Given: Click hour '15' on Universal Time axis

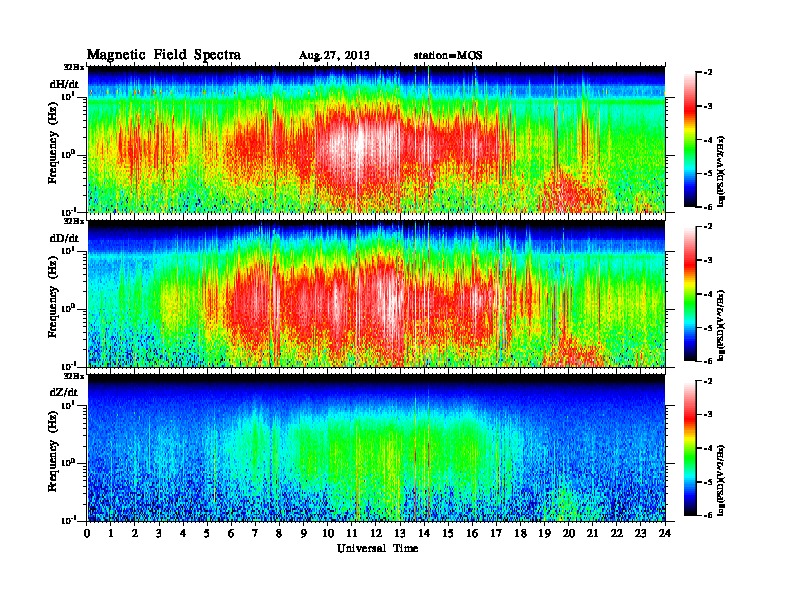Looking at the screenshot, I should click(448, 533).
